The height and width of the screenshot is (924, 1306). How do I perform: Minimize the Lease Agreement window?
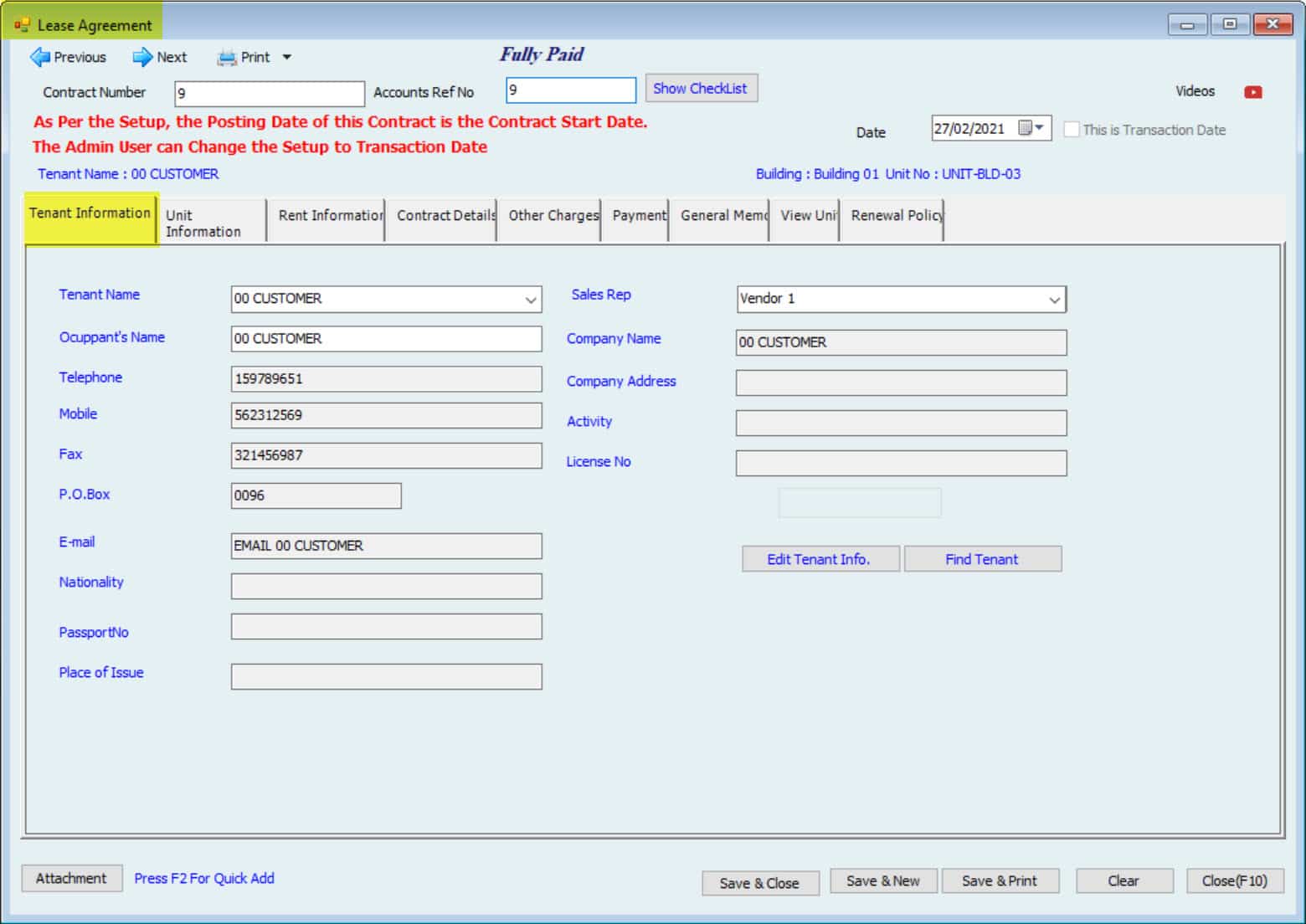(1187, 24)
